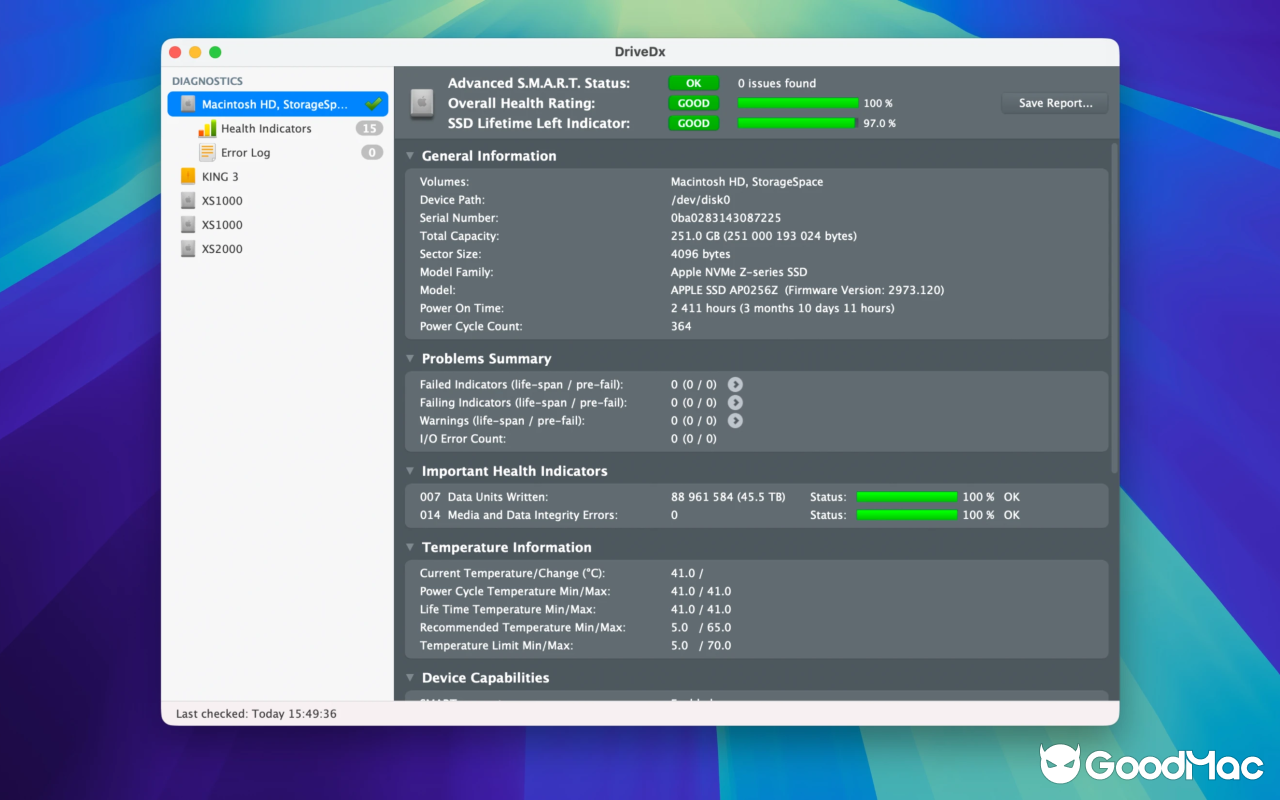This screenshot has width=1280, height=800.
Task: Click the Save Report button
Action: (x=1055, y=103)
